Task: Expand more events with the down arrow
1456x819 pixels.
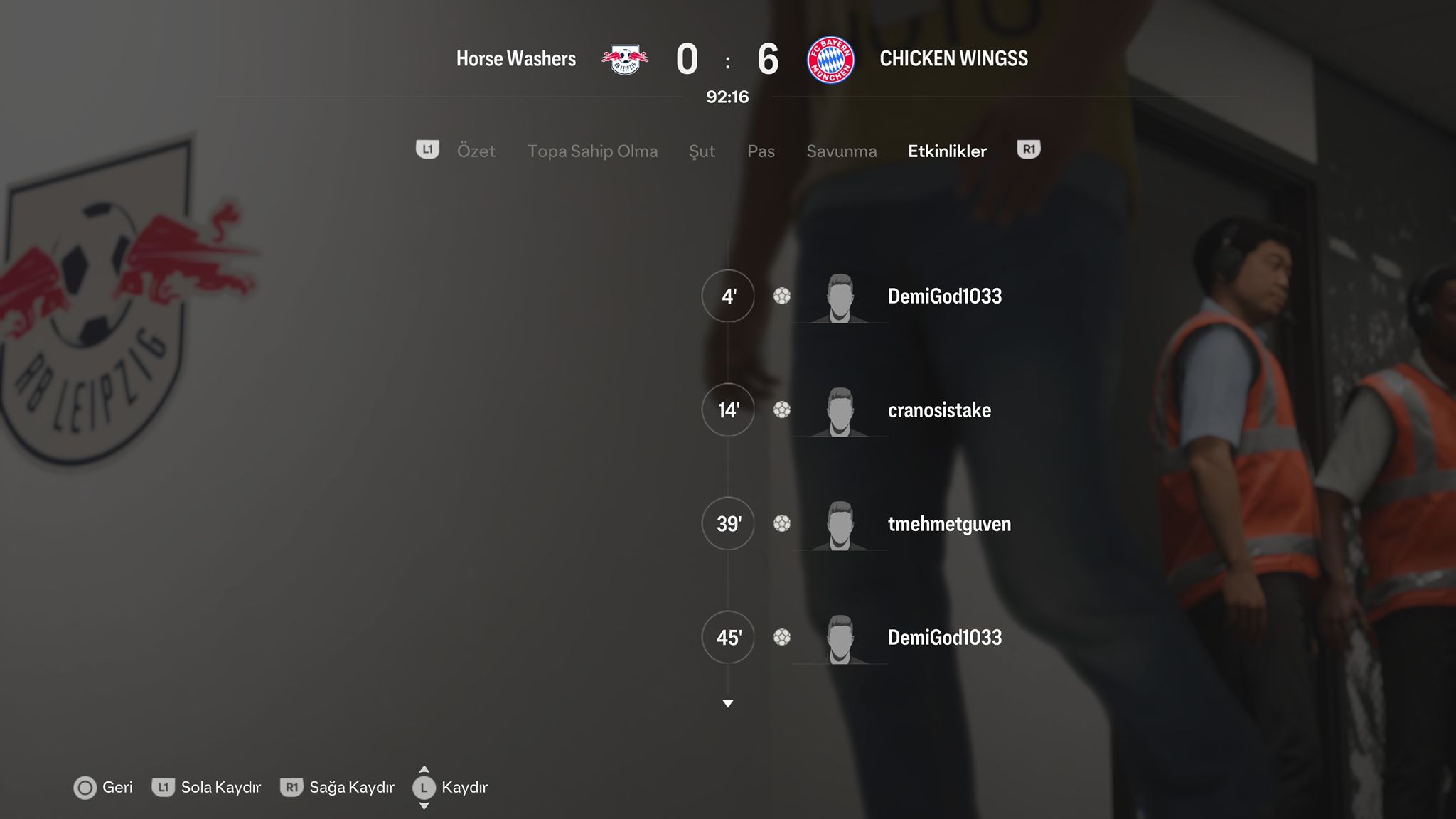Action: (728, 703)
